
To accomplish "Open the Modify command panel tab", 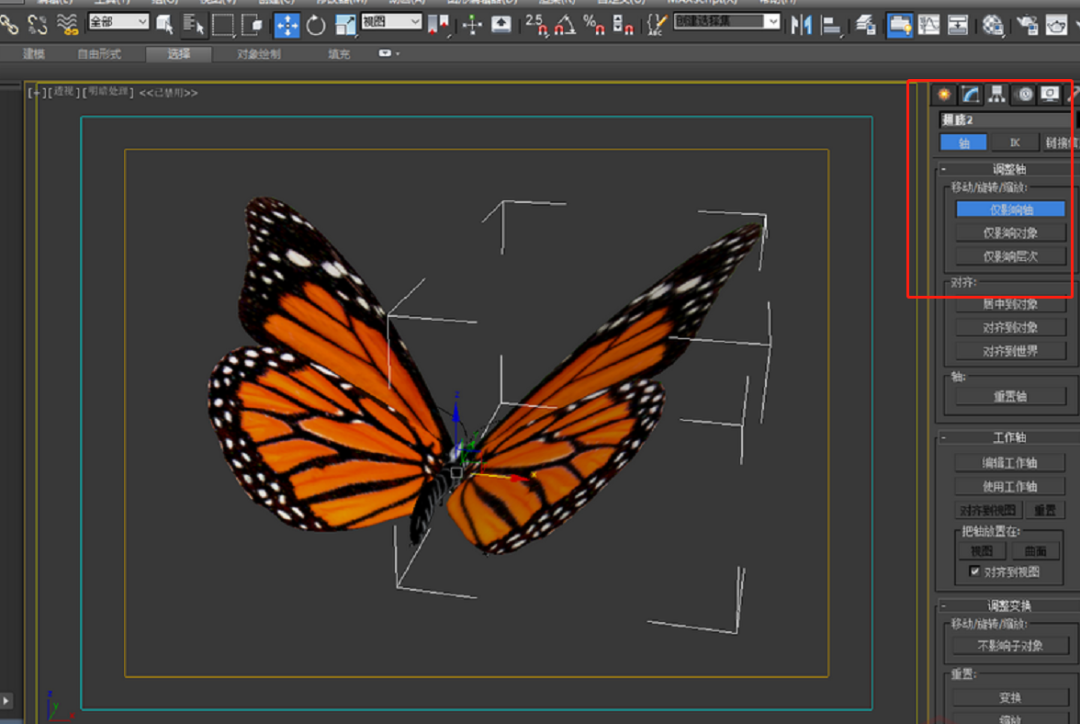I will tap(970, 94).
